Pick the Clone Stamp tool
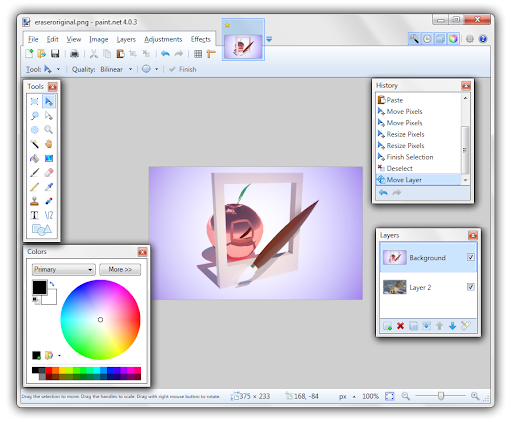512x422 pixels. (x=35, y=201)
